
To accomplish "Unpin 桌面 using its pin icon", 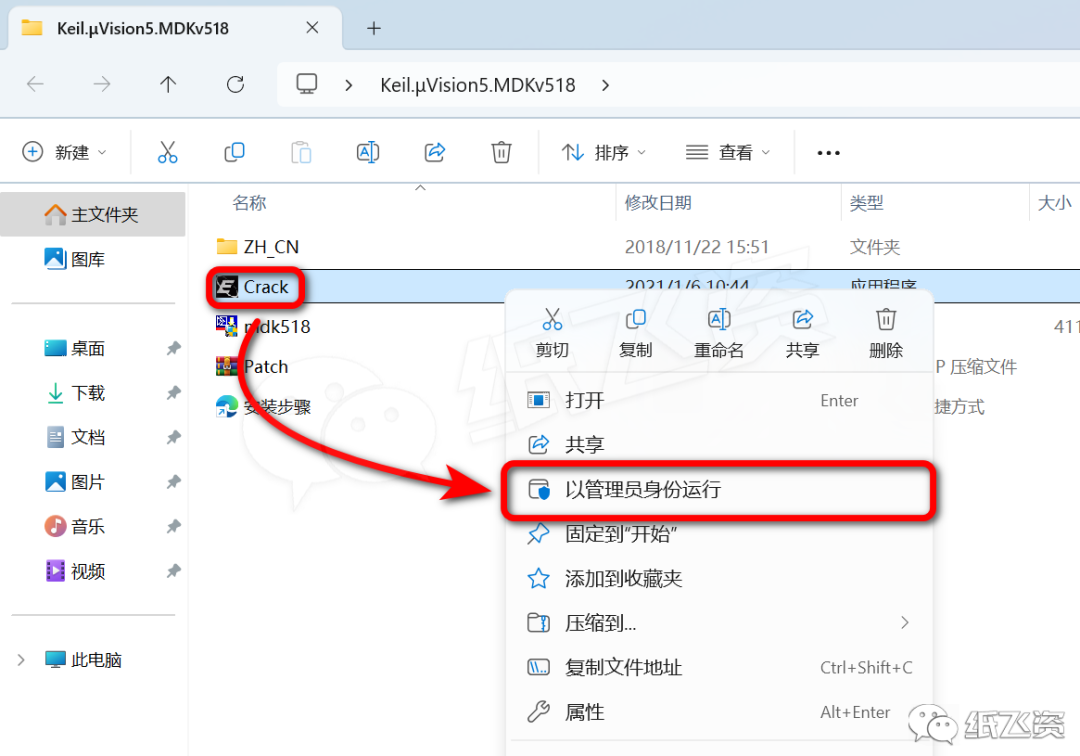I will click(173, 348).
